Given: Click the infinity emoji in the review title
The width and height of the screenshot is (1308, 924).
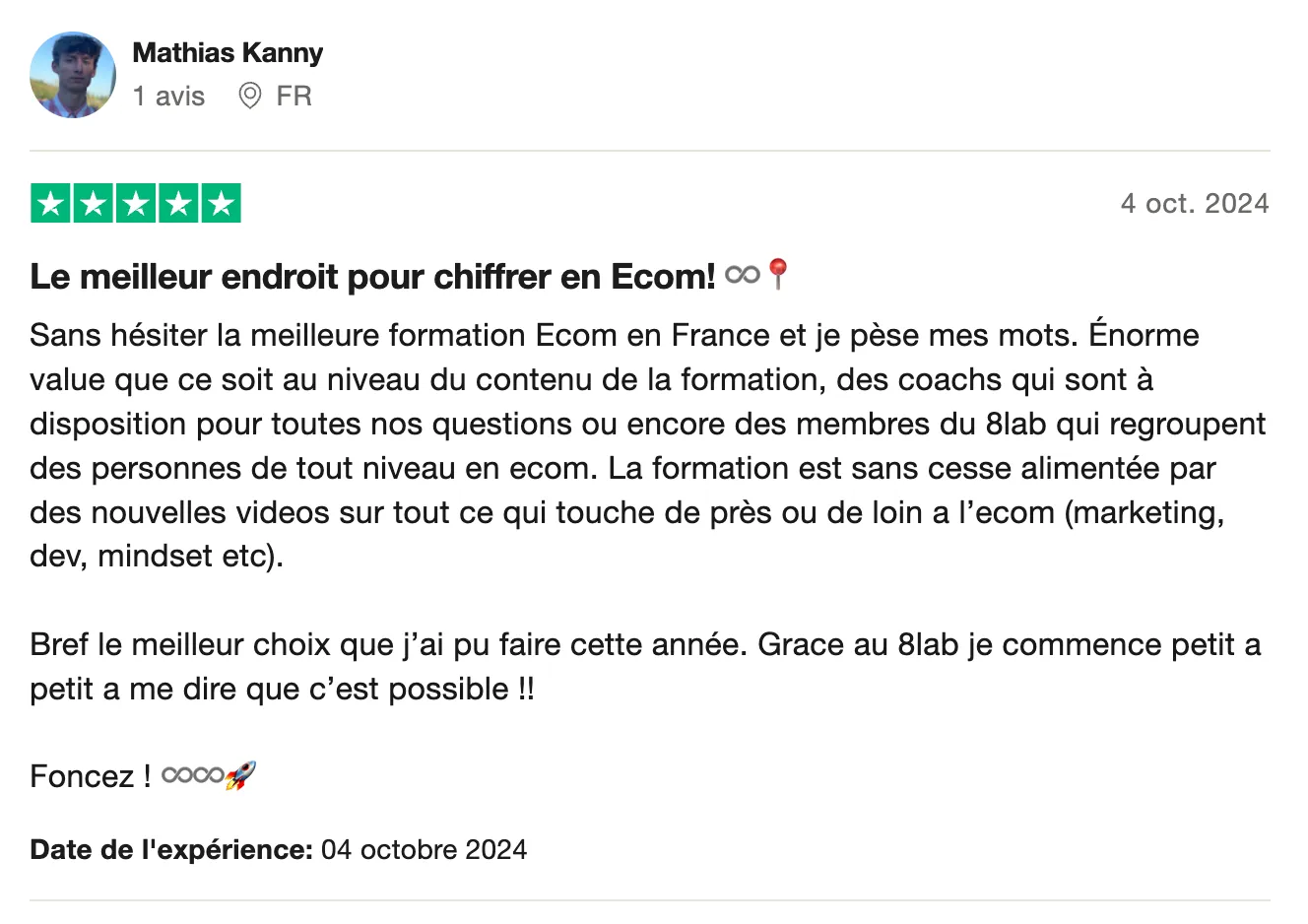Looking at the screenshot, I should [742, 274].
